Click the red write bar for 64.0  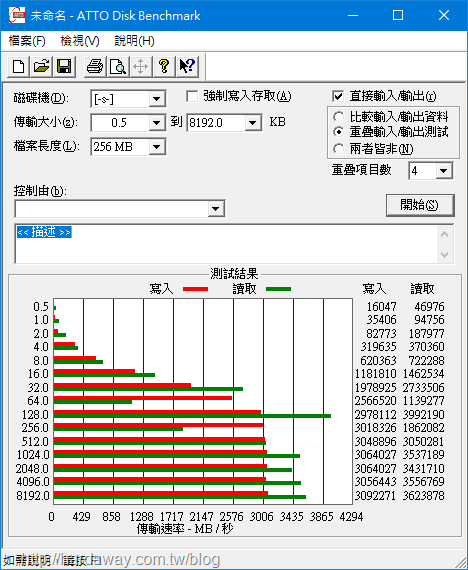tap(143, 398)
